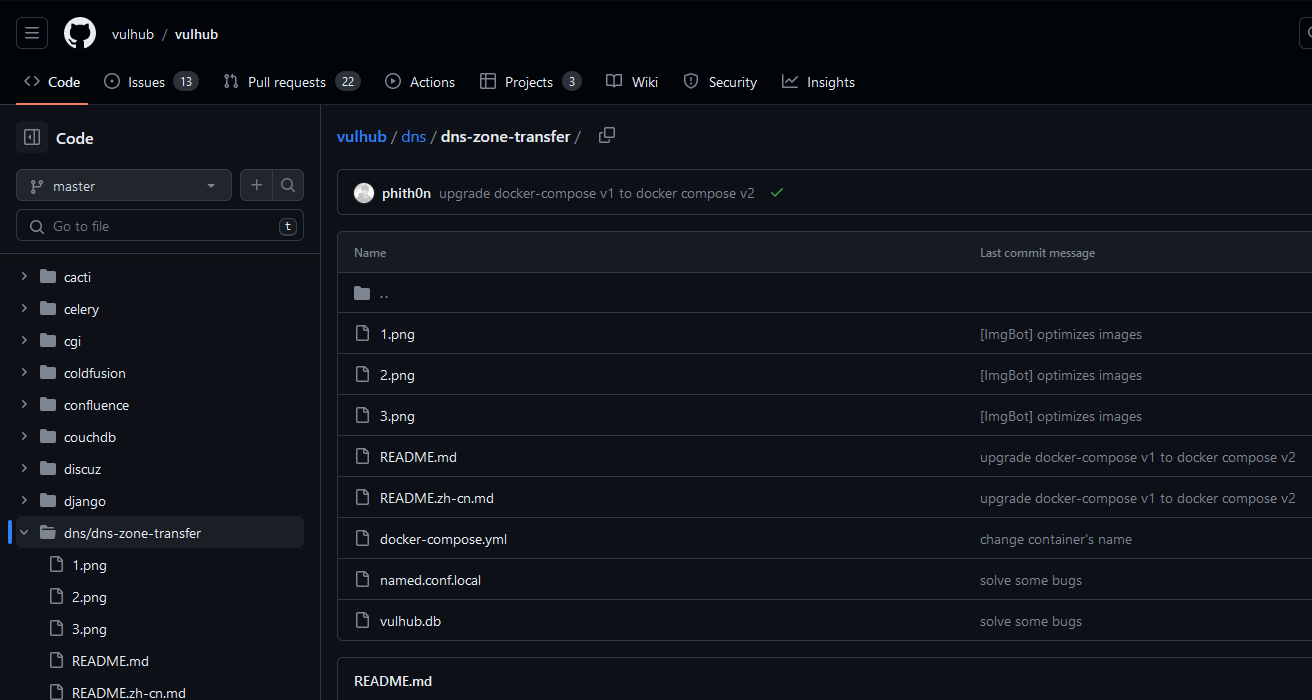Open the Wiki tab
Screen dimensions: 1312x700
(632, 82)
